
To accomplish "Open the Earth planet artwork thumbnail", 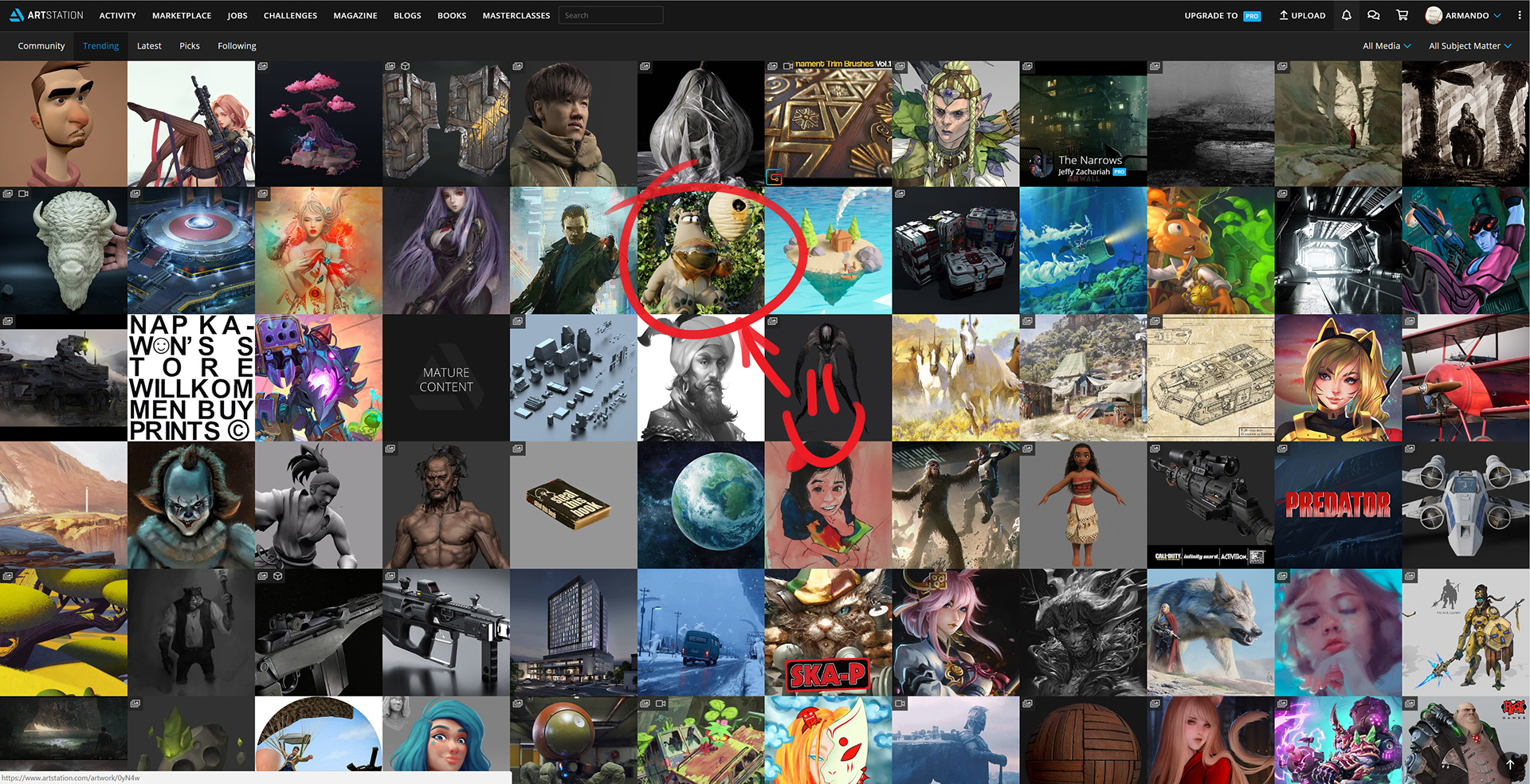I will coord(701,505).
